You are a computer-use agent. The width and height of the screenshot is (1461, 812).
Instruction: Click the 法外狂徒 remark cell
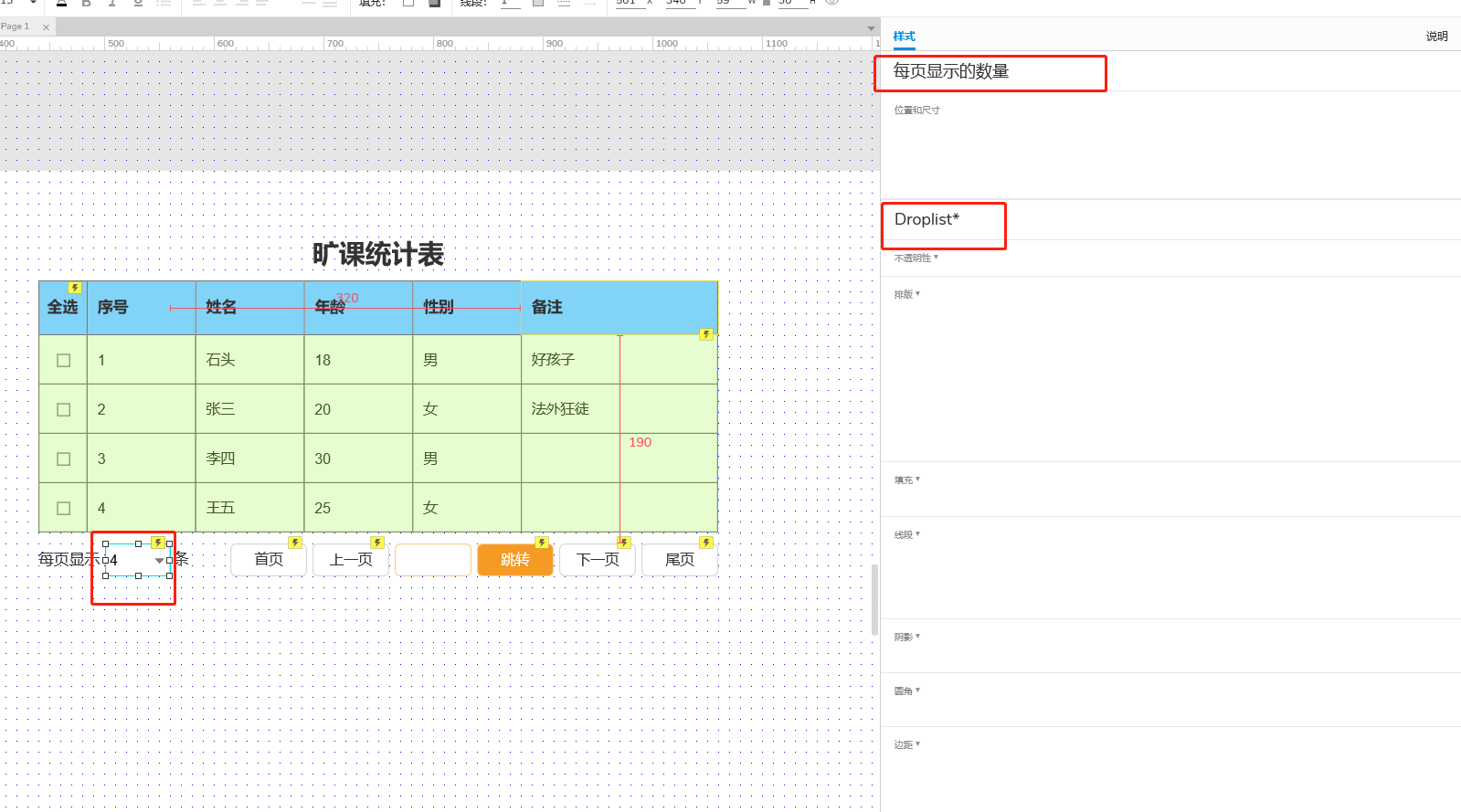tap(619, 409)
